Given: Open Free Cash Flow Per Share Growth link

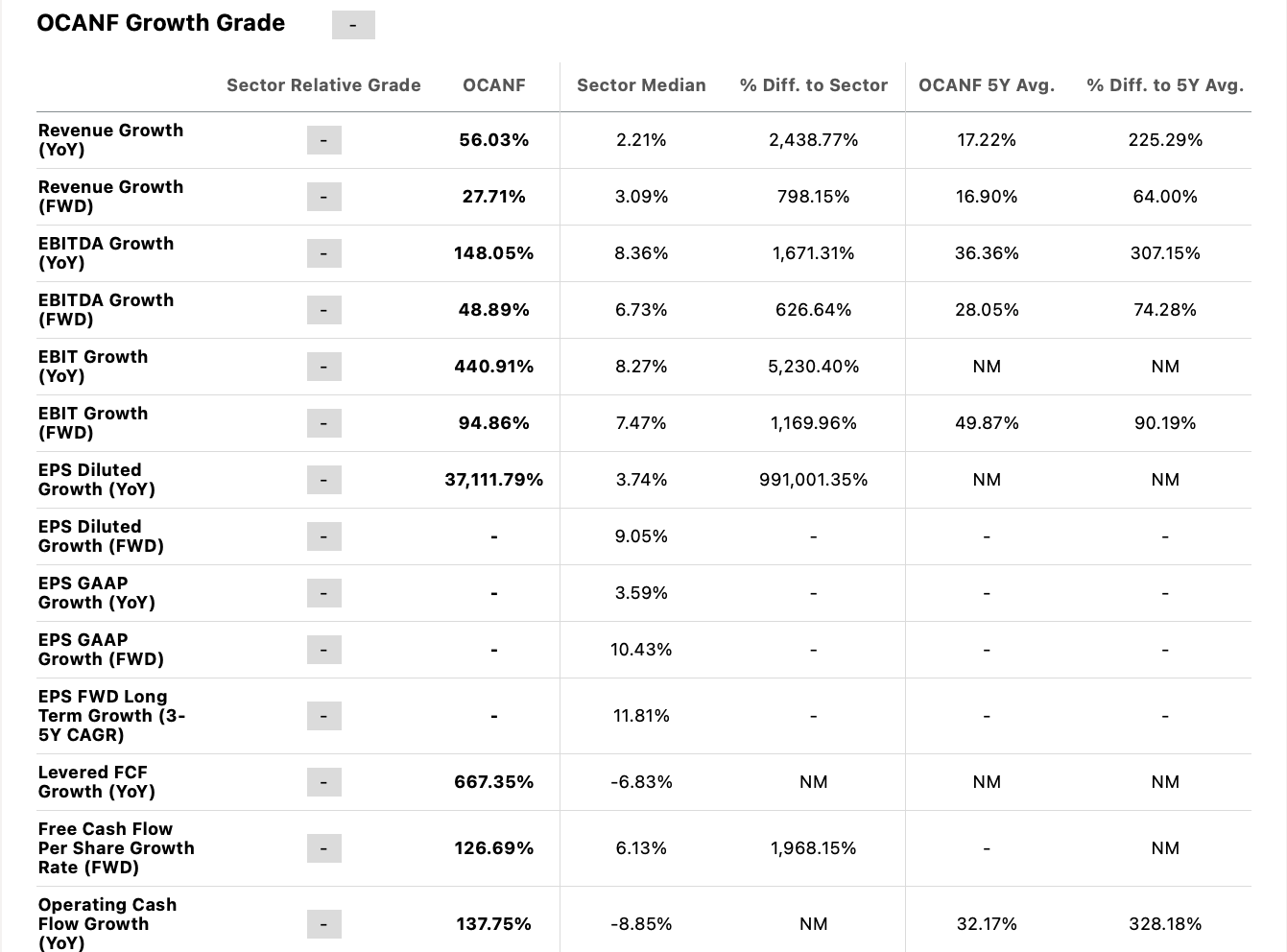Looking at the screenshot, I should [116, 848].
